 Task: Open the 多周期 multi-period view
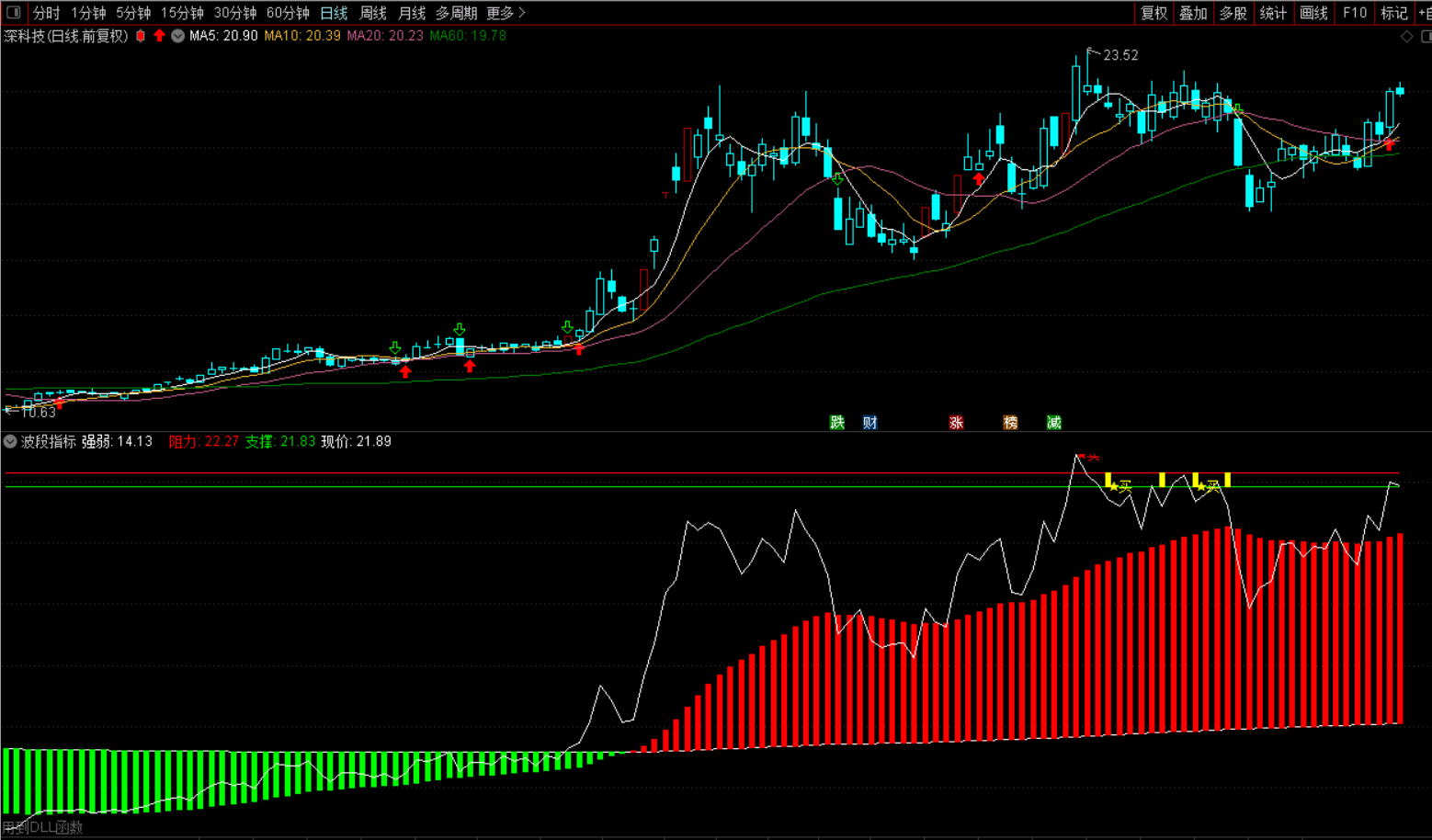pyautogui.click(x=456, y=13)
